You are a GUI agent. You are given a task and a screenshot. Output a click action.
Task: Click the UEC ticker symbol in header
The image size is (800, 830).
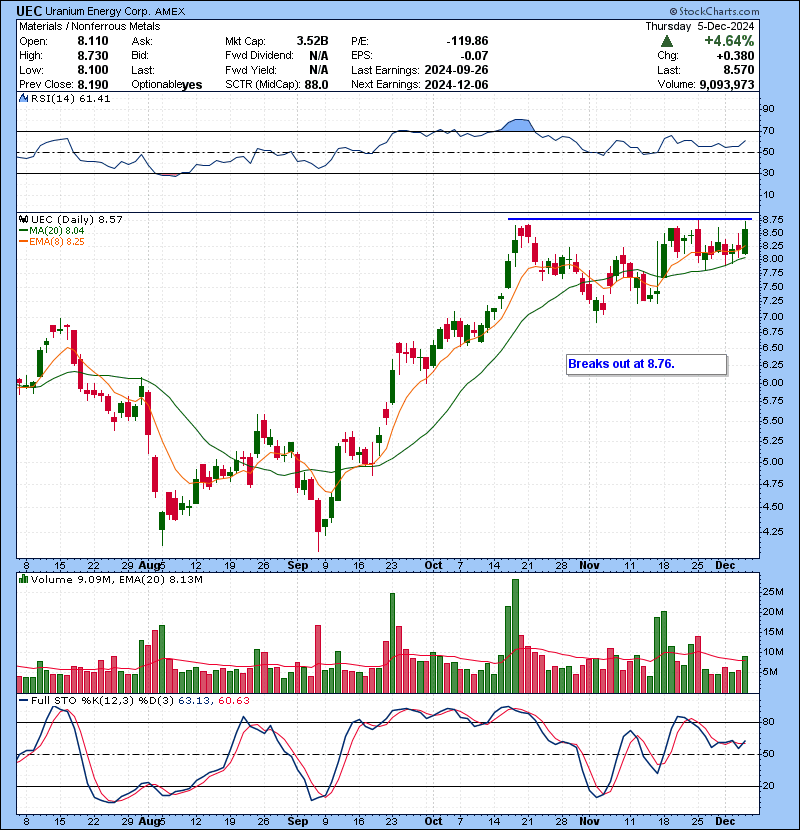click(x=29, y=10)
